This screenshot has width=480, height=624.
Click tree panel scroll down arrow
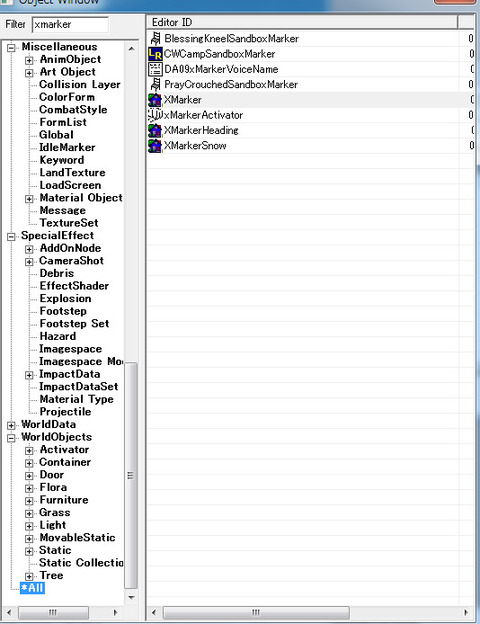coord(131,597)
